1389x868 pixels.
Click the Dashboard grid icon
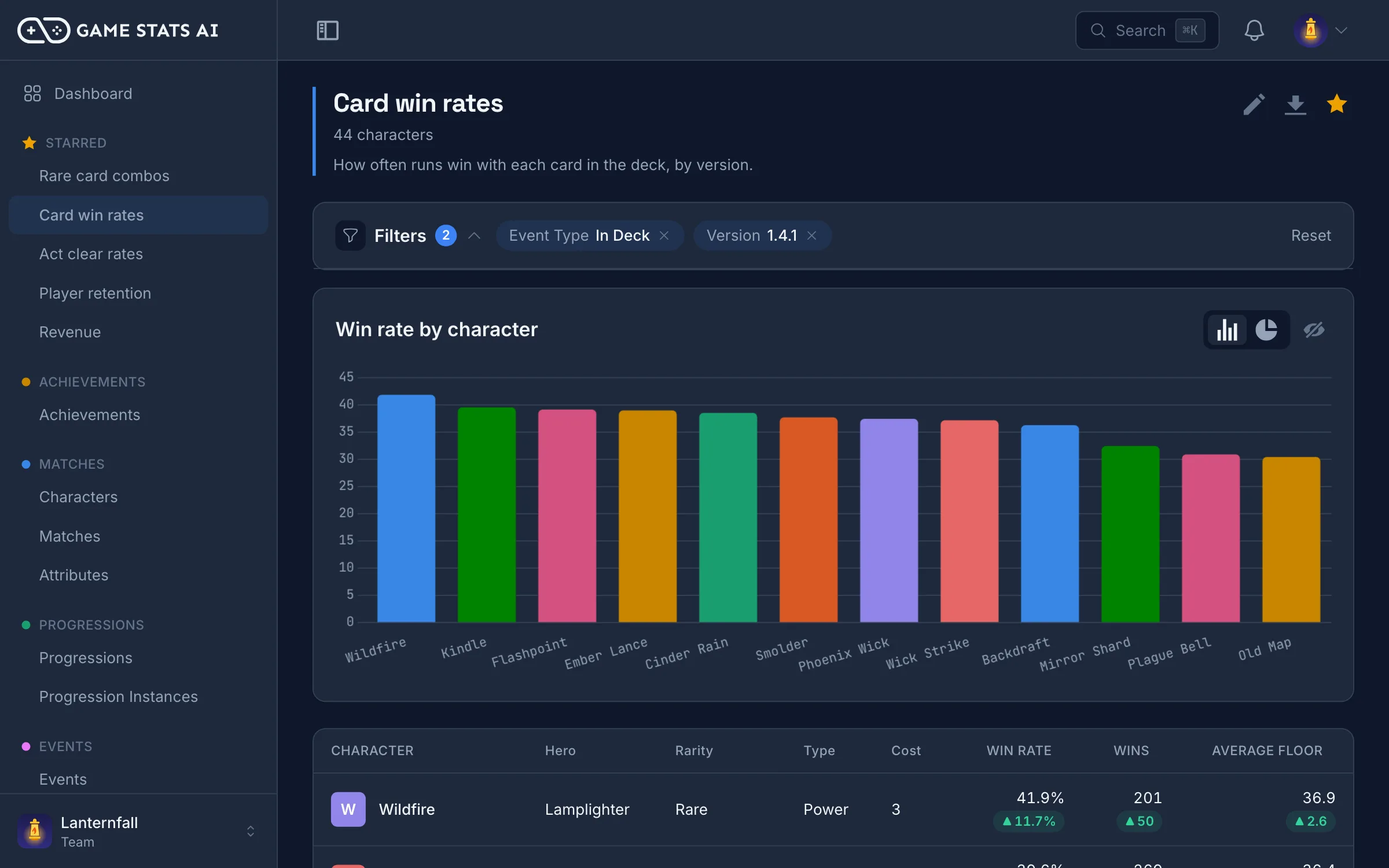pyautogui.click(x=32, y=93)
